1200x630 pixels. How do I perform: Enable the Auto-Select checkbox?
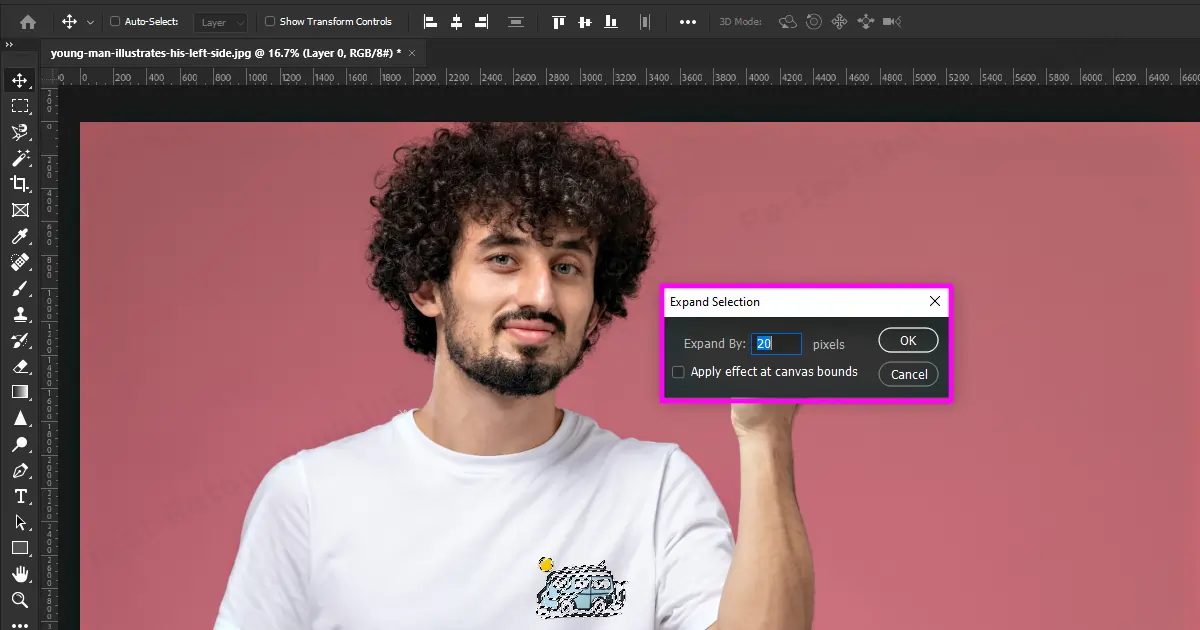pyautogui.click(x=115, y=21)
